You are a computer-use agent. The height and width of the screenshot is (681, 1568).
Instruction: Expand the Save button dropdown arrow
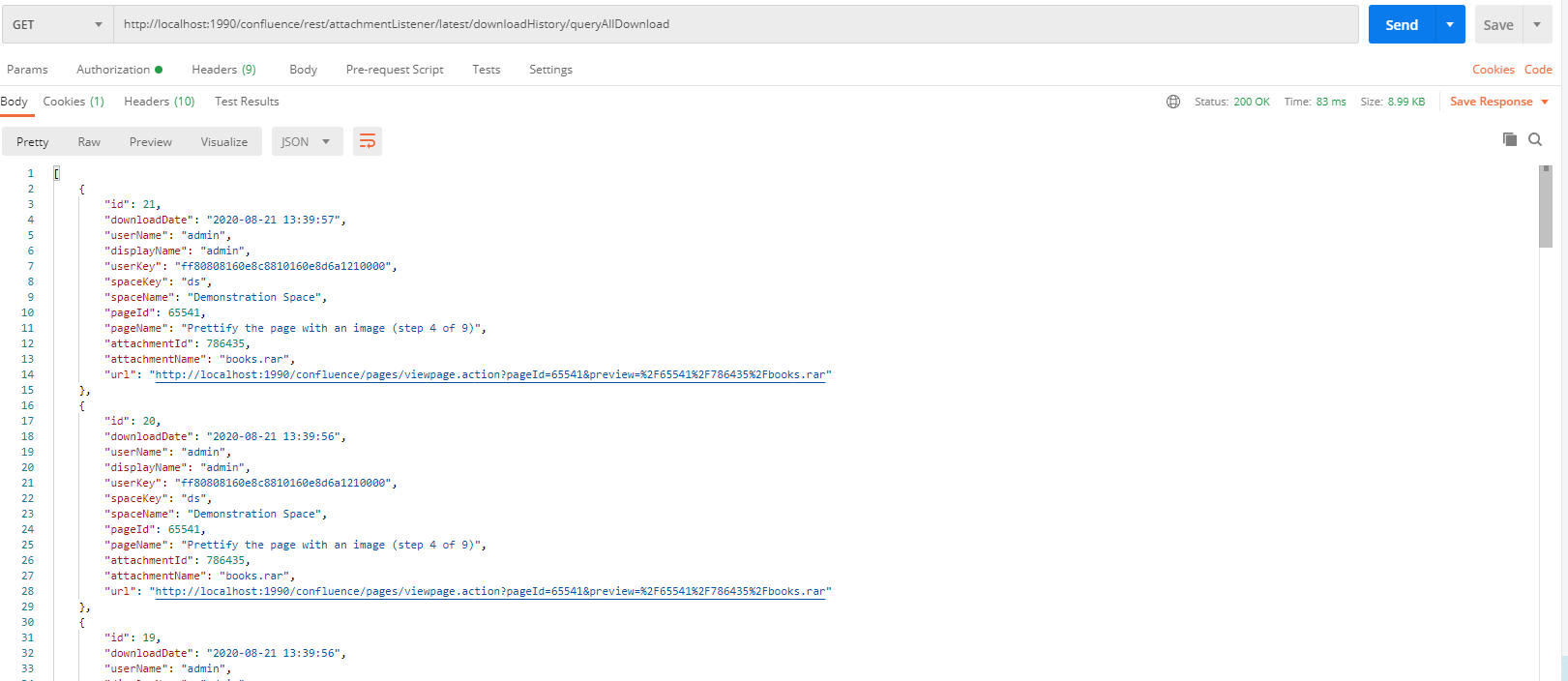1537,24
